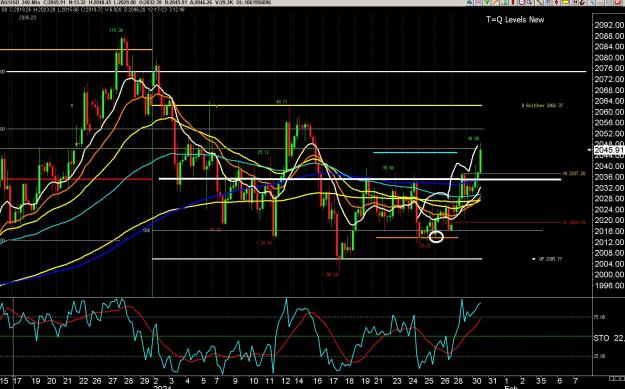Click the 40.71 green swing label
The width and height of the screenshot is (625, 389).
(x=281, y=102)
